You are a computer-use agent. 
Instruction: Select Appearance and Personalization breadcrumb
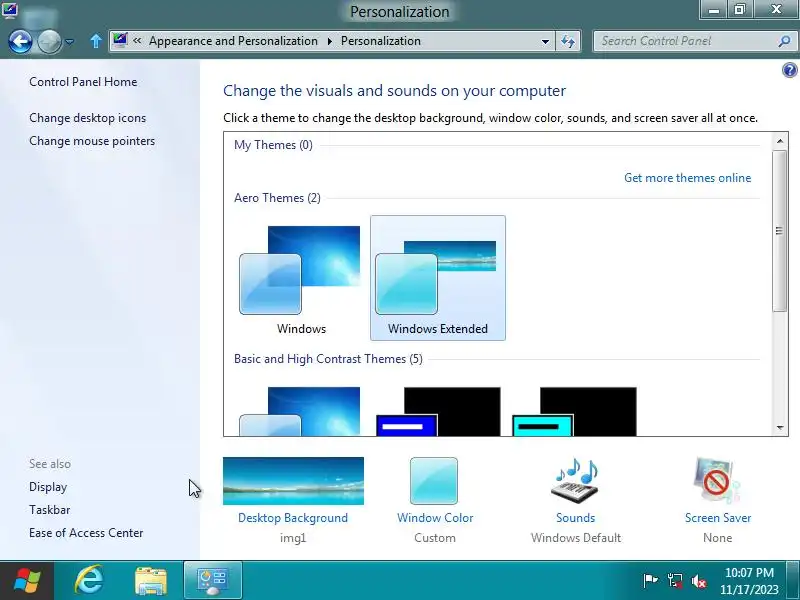click(x=233, y=41)
